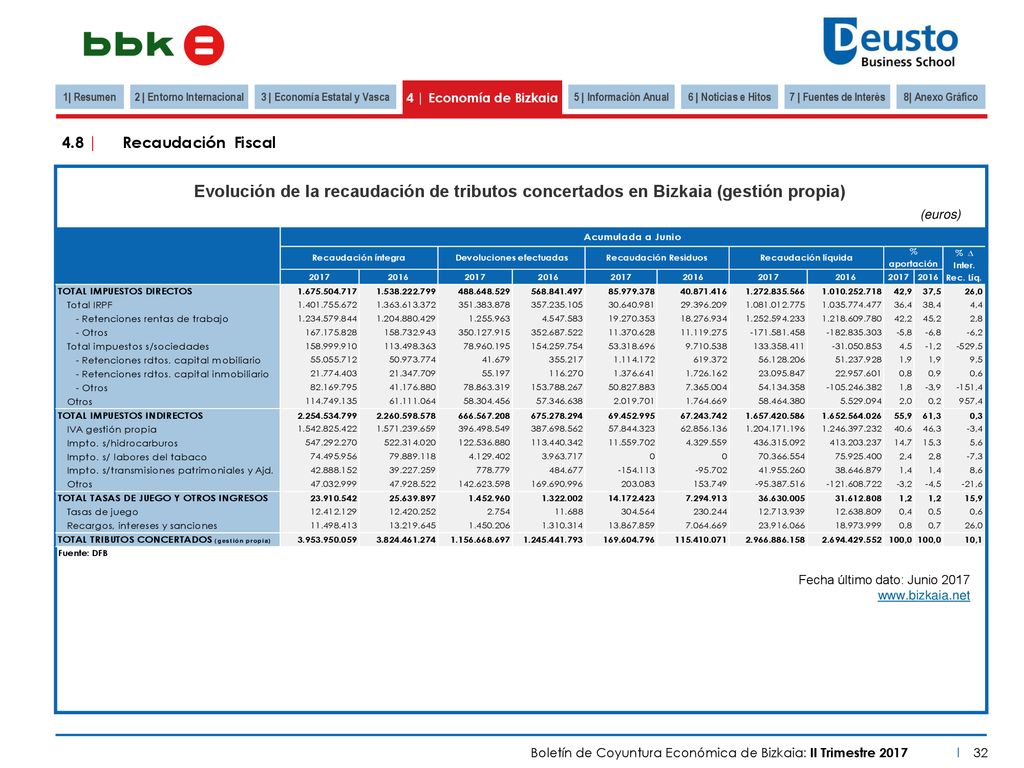This screenshot has height=768, width=1024.
Task: Go to 3| Economía Estatal y Vasca tab
Action: coord(325,97)
